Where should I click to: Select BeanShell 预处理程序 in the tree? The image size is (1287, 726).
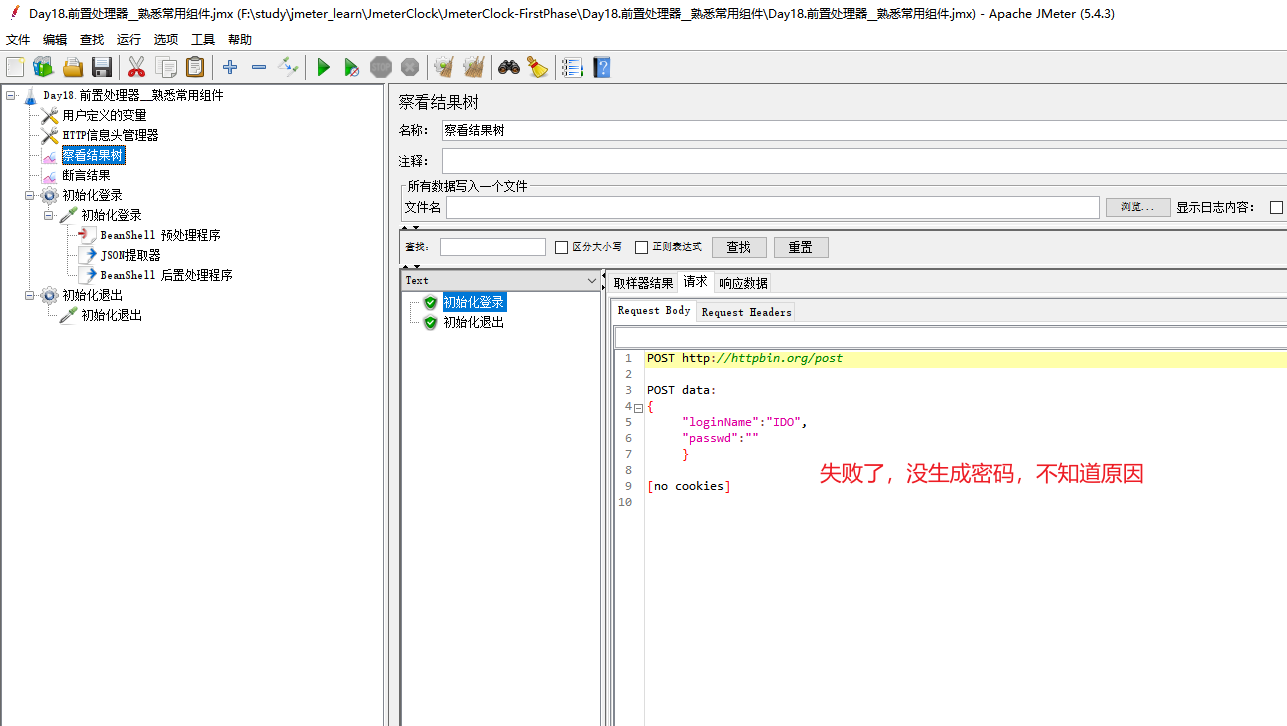coord(160,235)
